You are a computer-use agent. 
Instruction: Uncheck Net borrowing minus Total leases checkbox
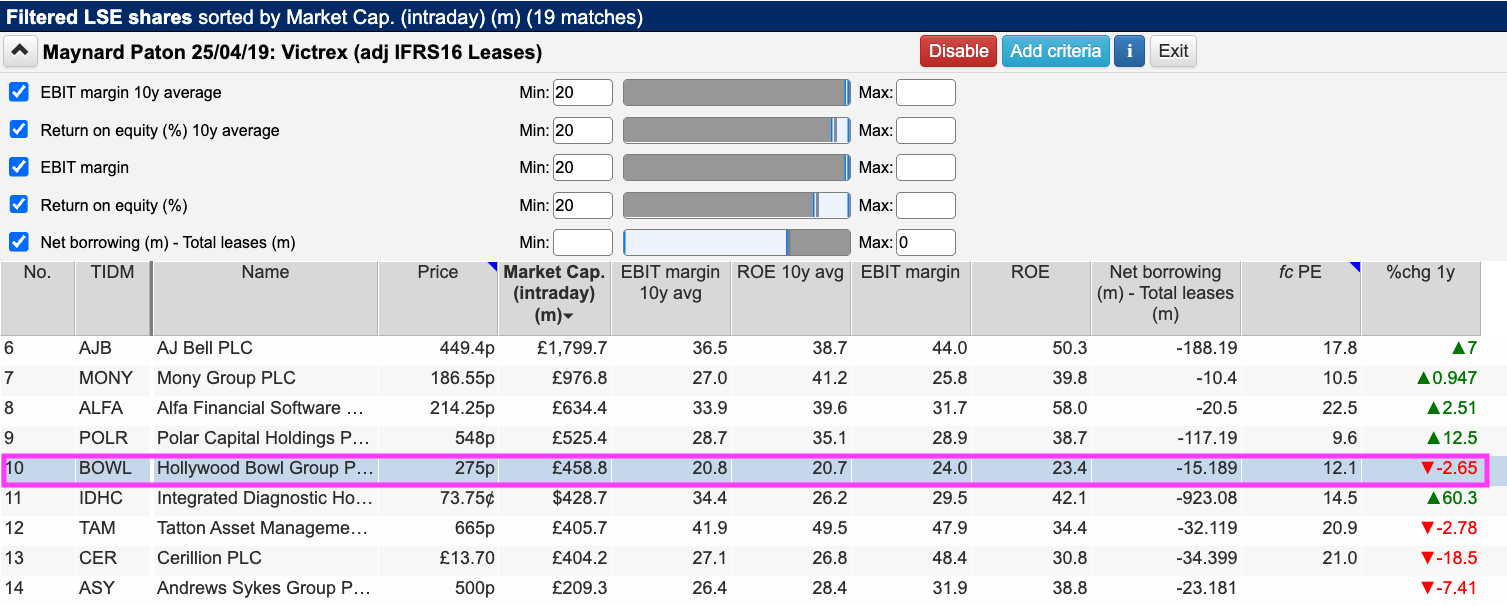click(x=18, y=242)
